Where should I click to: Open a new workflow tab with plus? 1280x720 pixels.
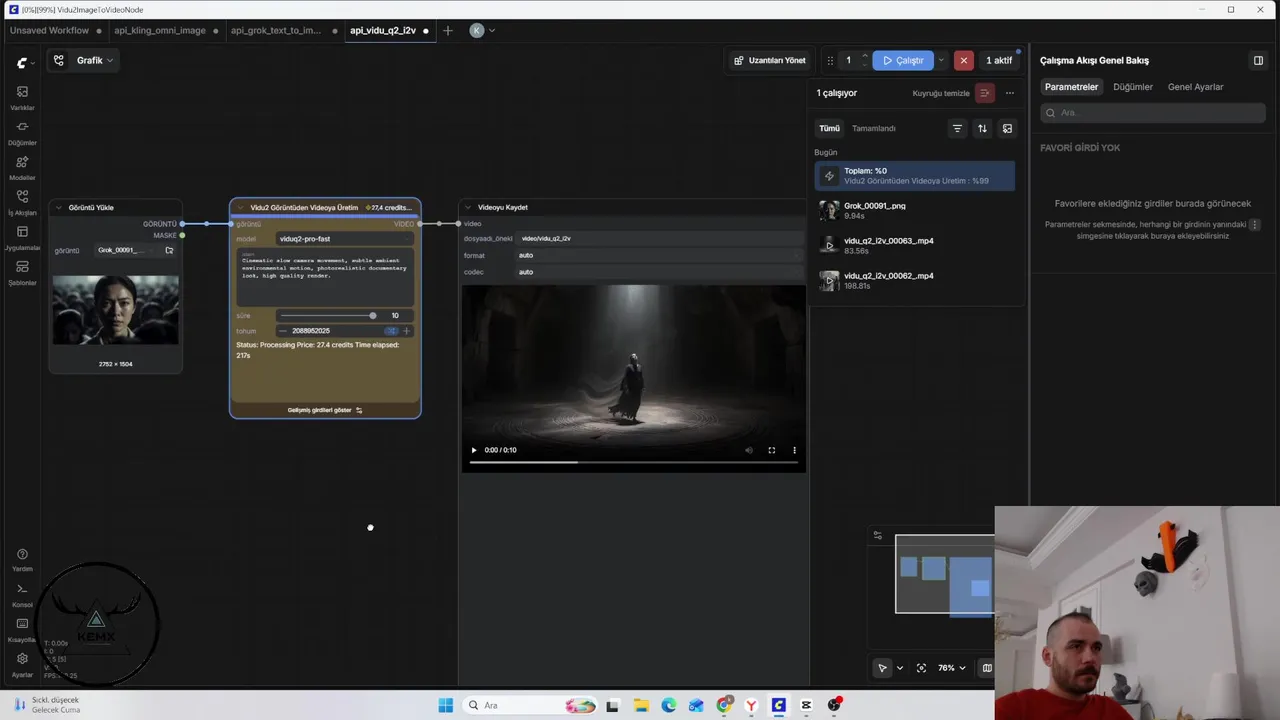[448, 31]
